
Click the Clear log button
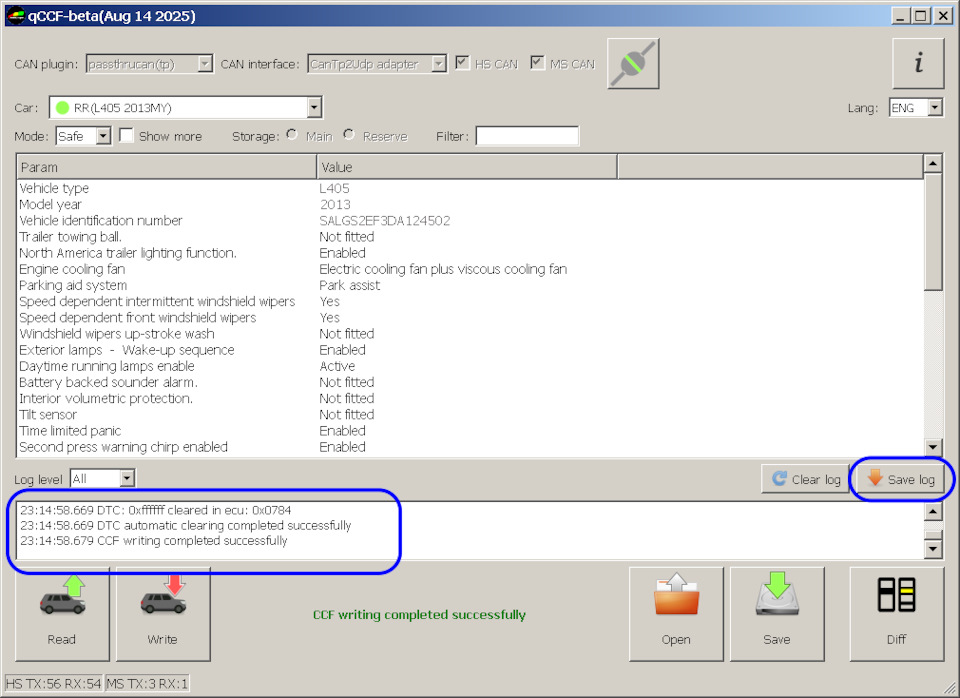coord(805,479)
